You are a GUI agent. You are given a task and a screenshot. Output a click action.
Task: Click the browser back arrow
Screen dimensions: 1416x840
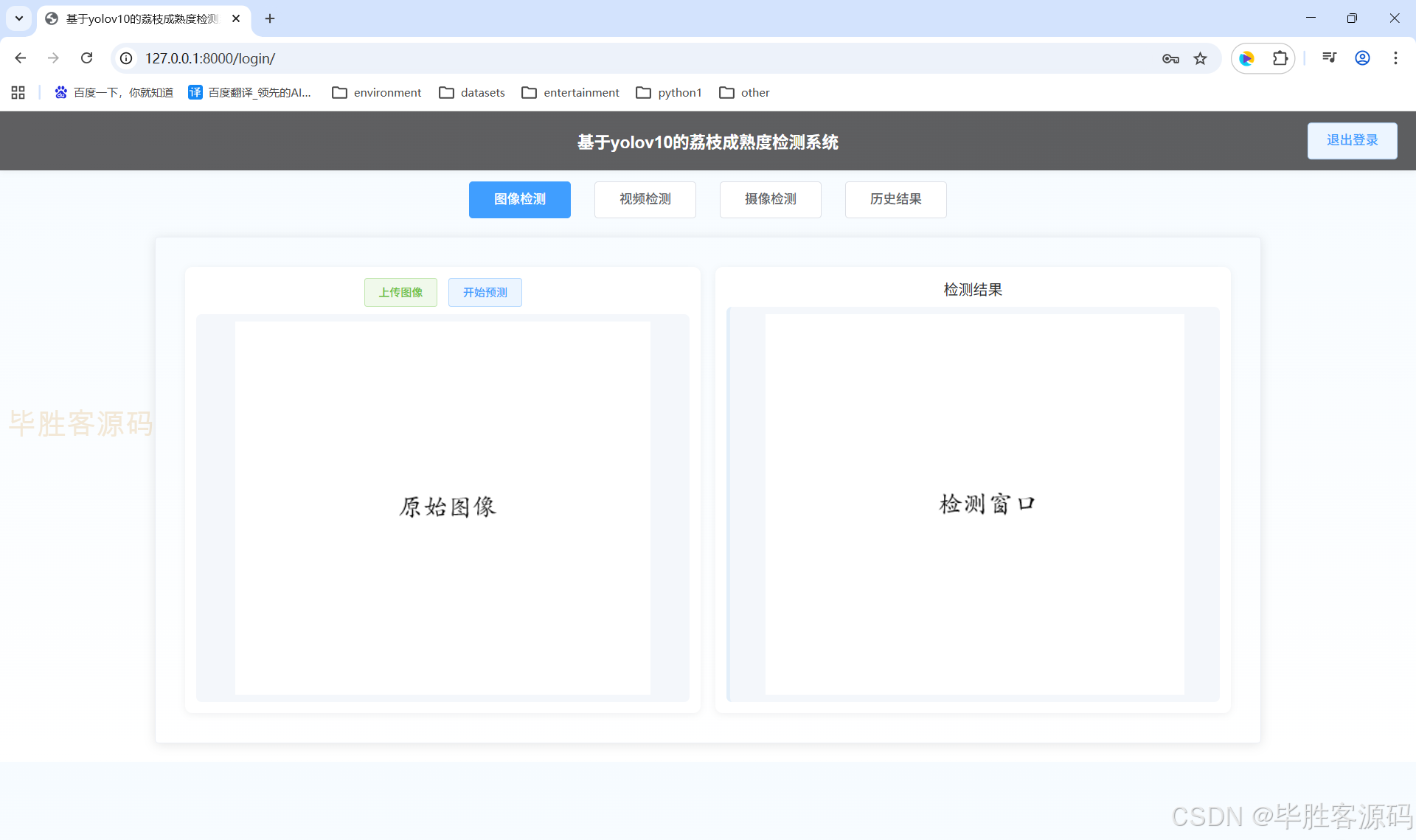click(21, 58)
